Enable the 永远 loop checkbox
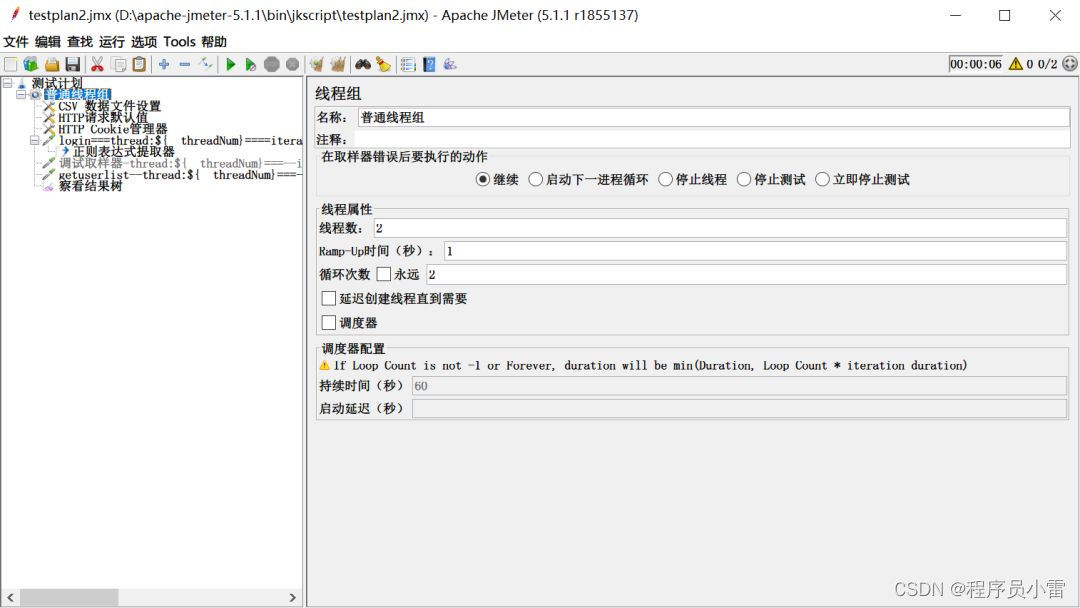The height and width of the screenshot is (608, 1080). 385,273
